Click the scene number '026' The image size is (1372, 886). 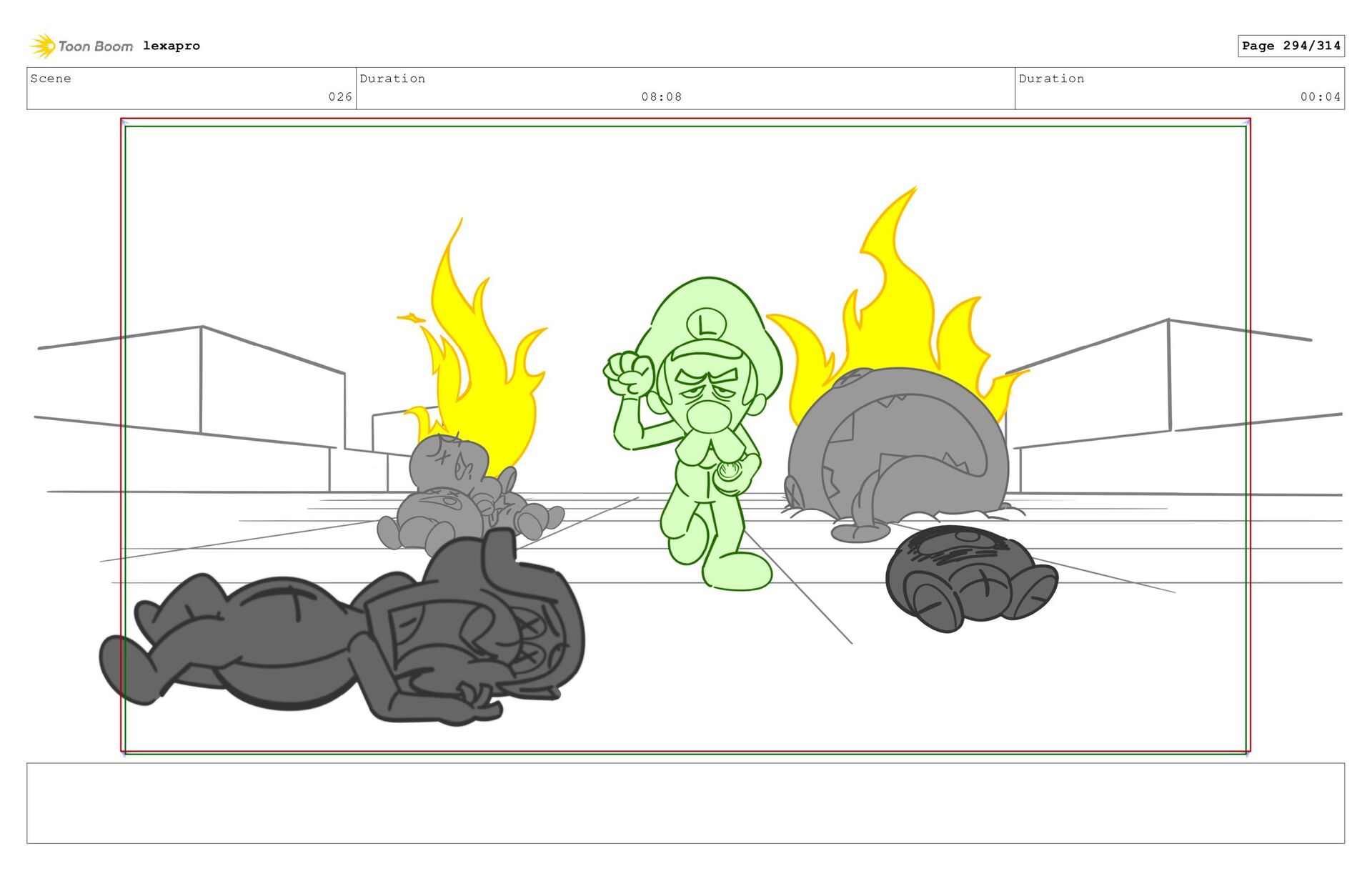[340, 96]
